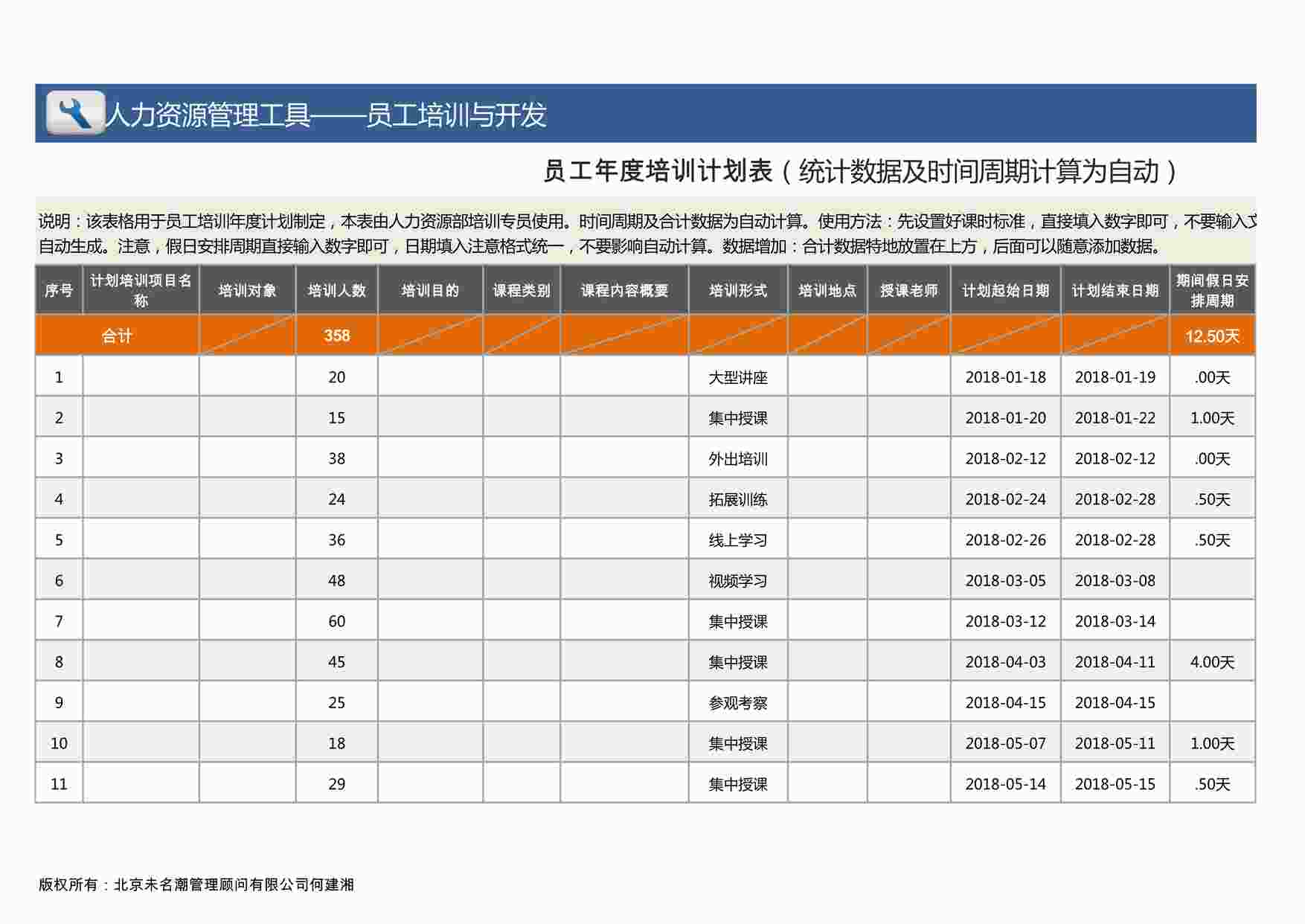Click the 培训对象 column header
1305x924 pixels.
247,290
